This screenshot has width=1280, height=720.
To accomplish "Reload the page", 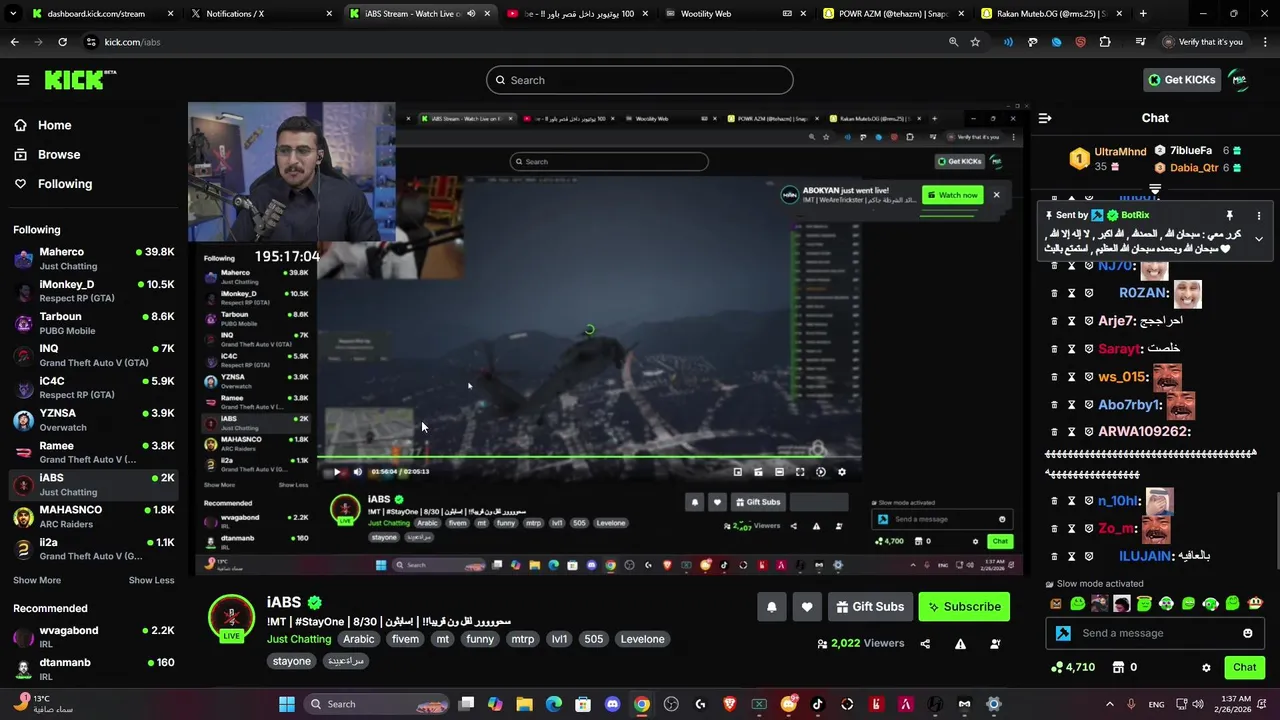I will [x=62, y=42].
